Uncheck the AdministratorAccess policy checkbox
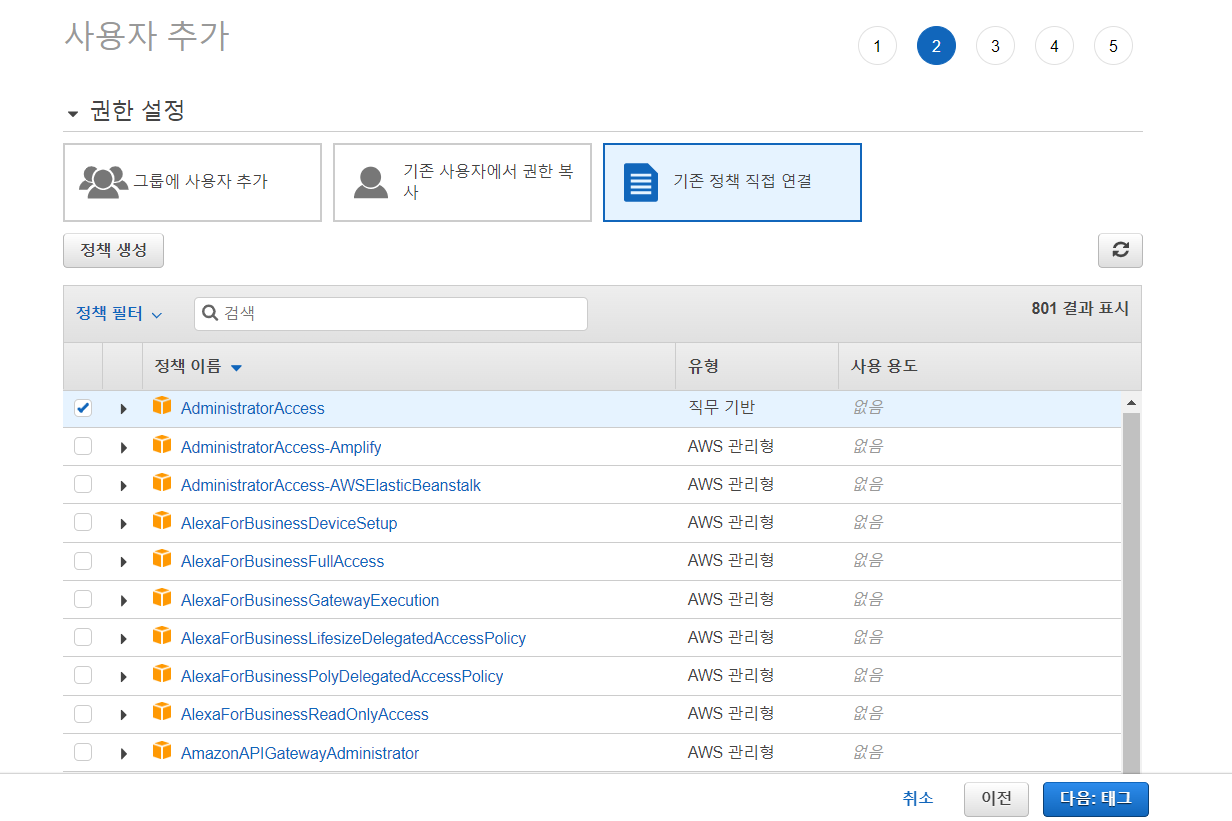 coord(83,408)
